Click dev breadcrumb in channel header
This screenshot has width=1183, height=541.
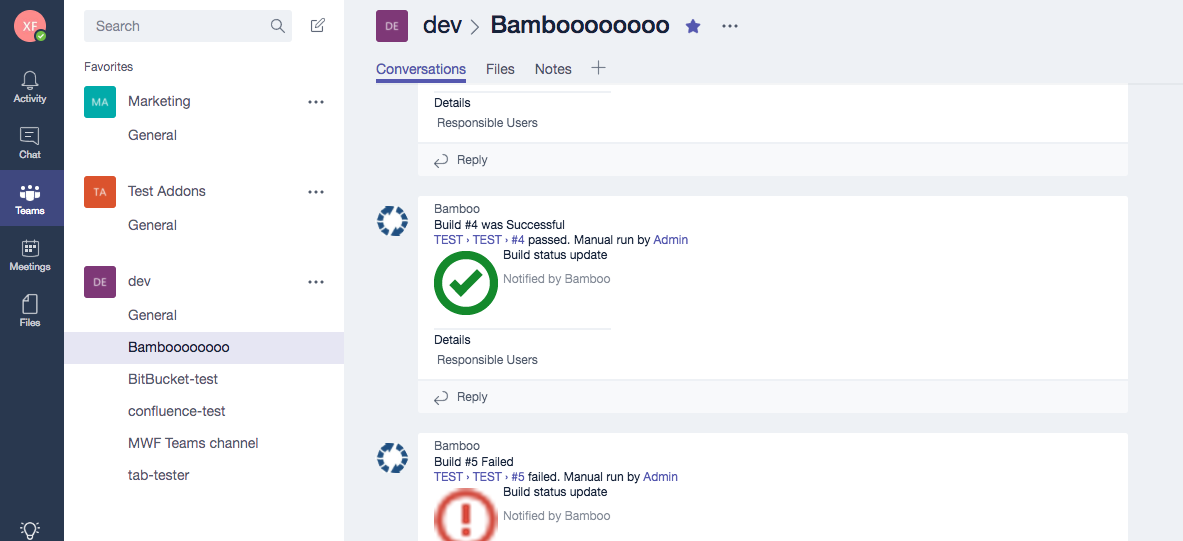pyautogui.click(x=441, y=25)
